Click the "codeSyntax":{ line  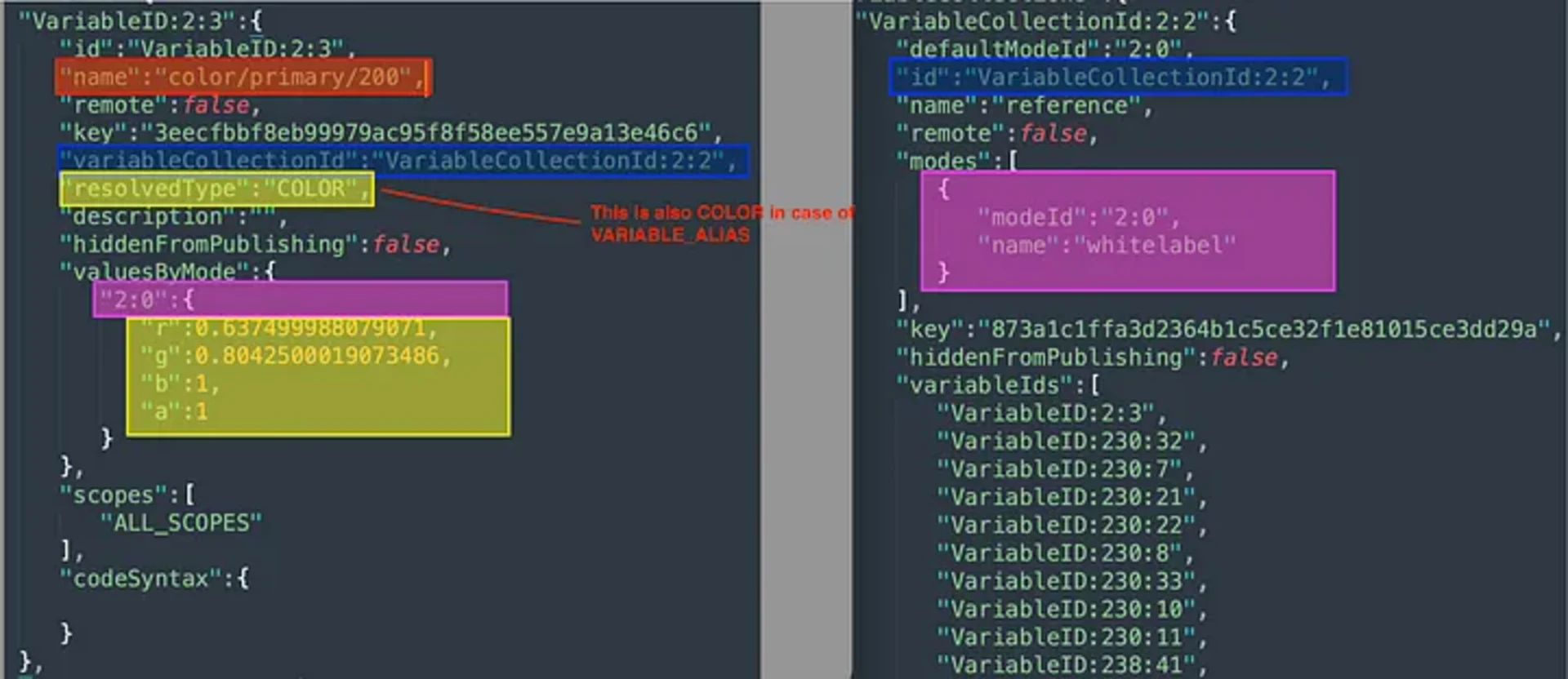(x=154, y=579)
